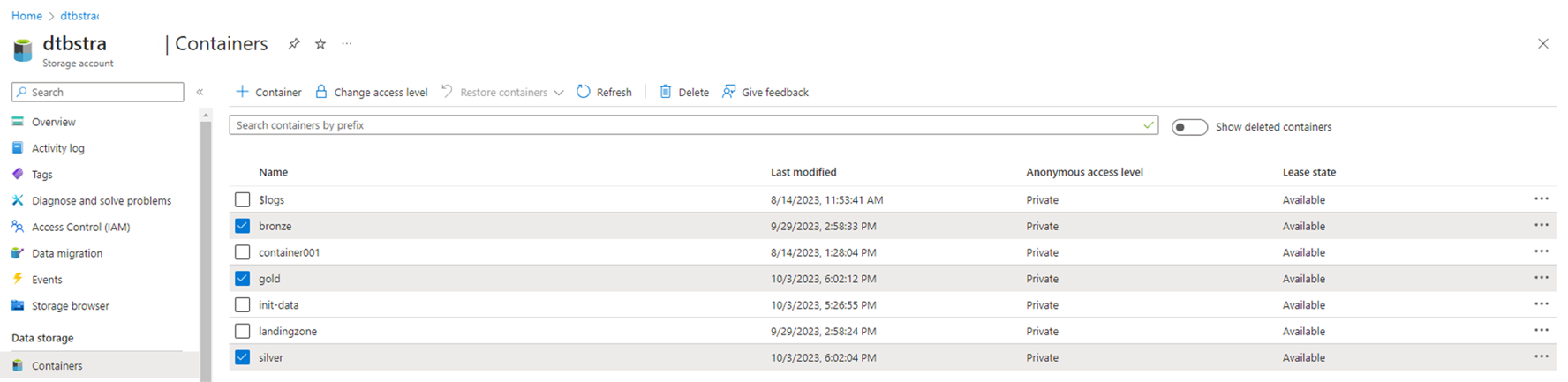This screenshot has width=1568, height=382.
Task: Click Change access level lock icon
Action: [321, 92]
